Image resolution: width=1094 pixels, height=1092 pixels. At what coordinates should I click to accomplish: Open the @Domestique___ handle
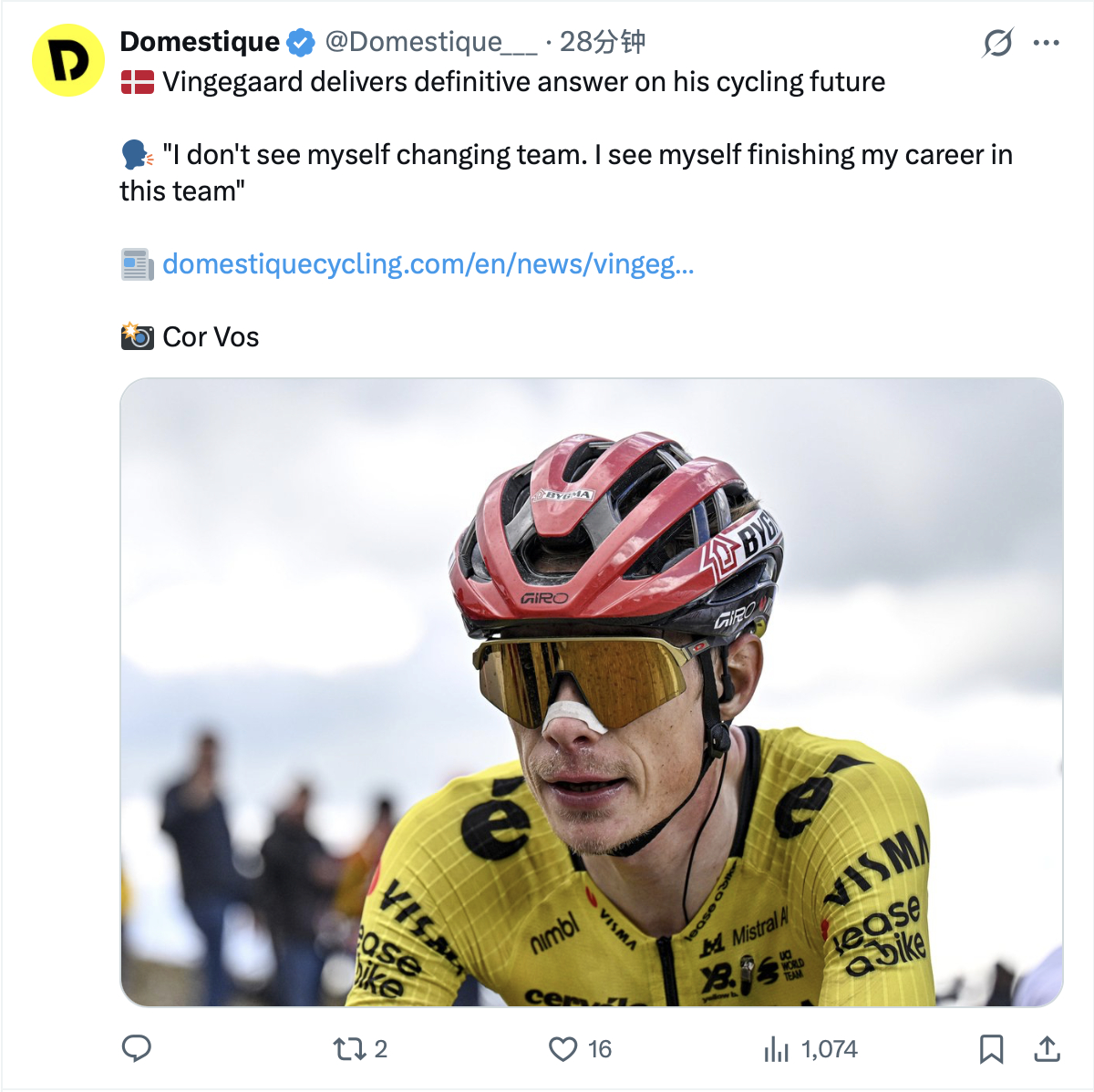pyautogui.click(x=430, y=42)
